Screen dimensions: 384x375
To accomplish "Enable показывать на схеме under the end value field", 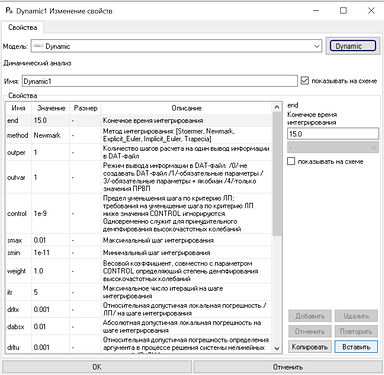I will click(291, 161).
